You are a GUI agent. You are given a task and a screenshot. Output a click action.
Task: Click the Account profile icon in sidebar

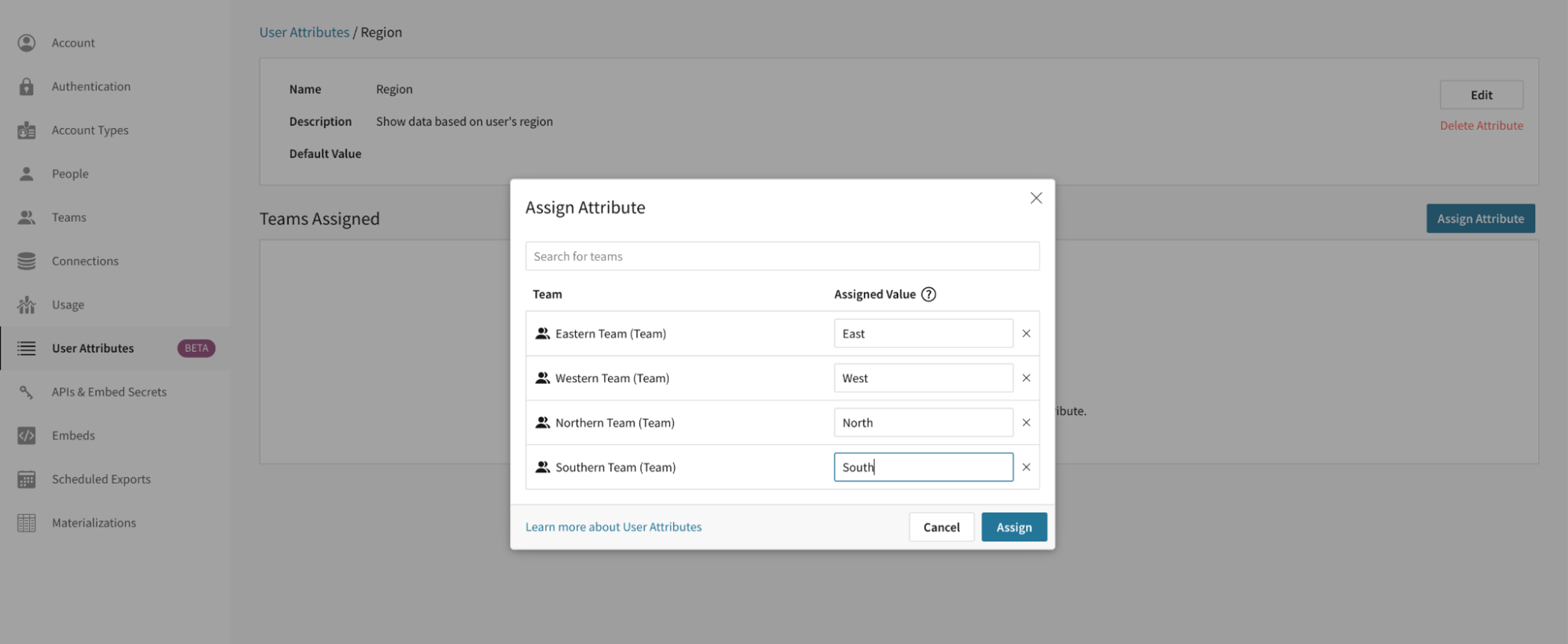(x=26, y=42)
